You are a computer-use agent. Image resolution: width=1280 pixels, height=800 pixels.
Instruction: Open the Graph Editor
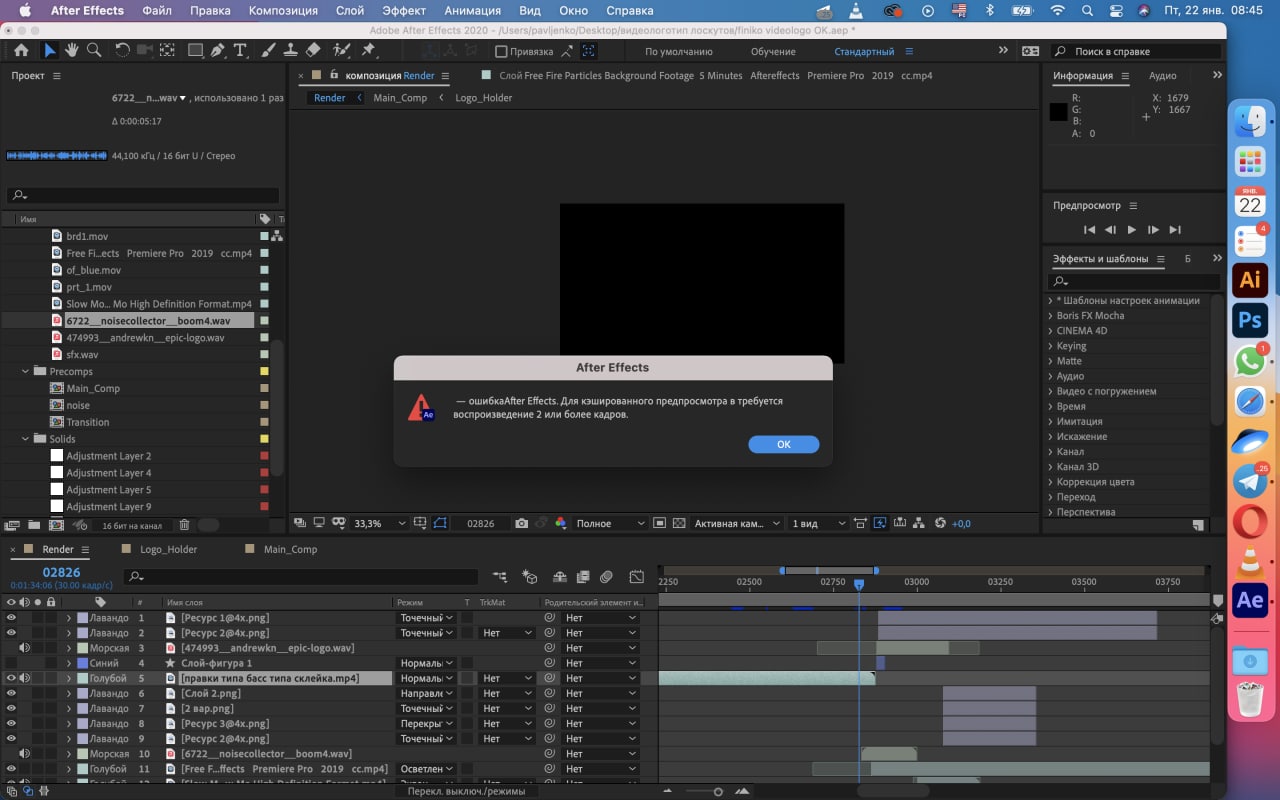[636, 577]
